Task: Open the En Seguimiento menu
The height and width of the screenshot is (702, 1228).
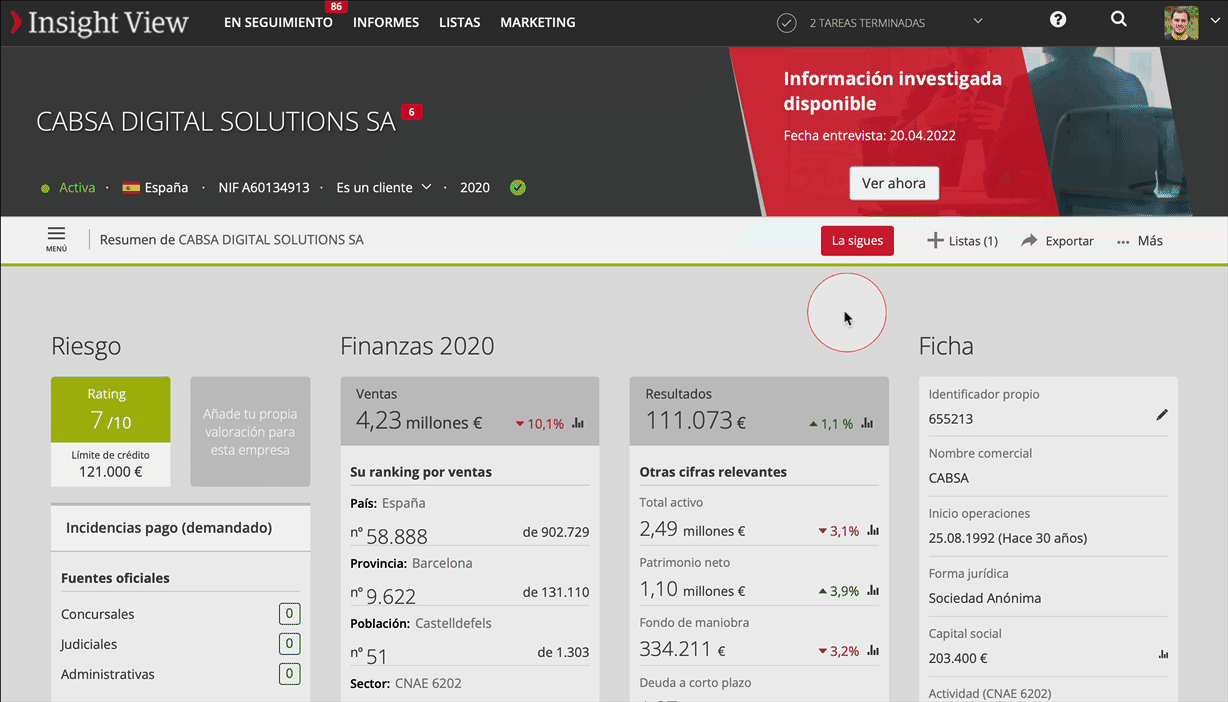Action: coord(278,22)
